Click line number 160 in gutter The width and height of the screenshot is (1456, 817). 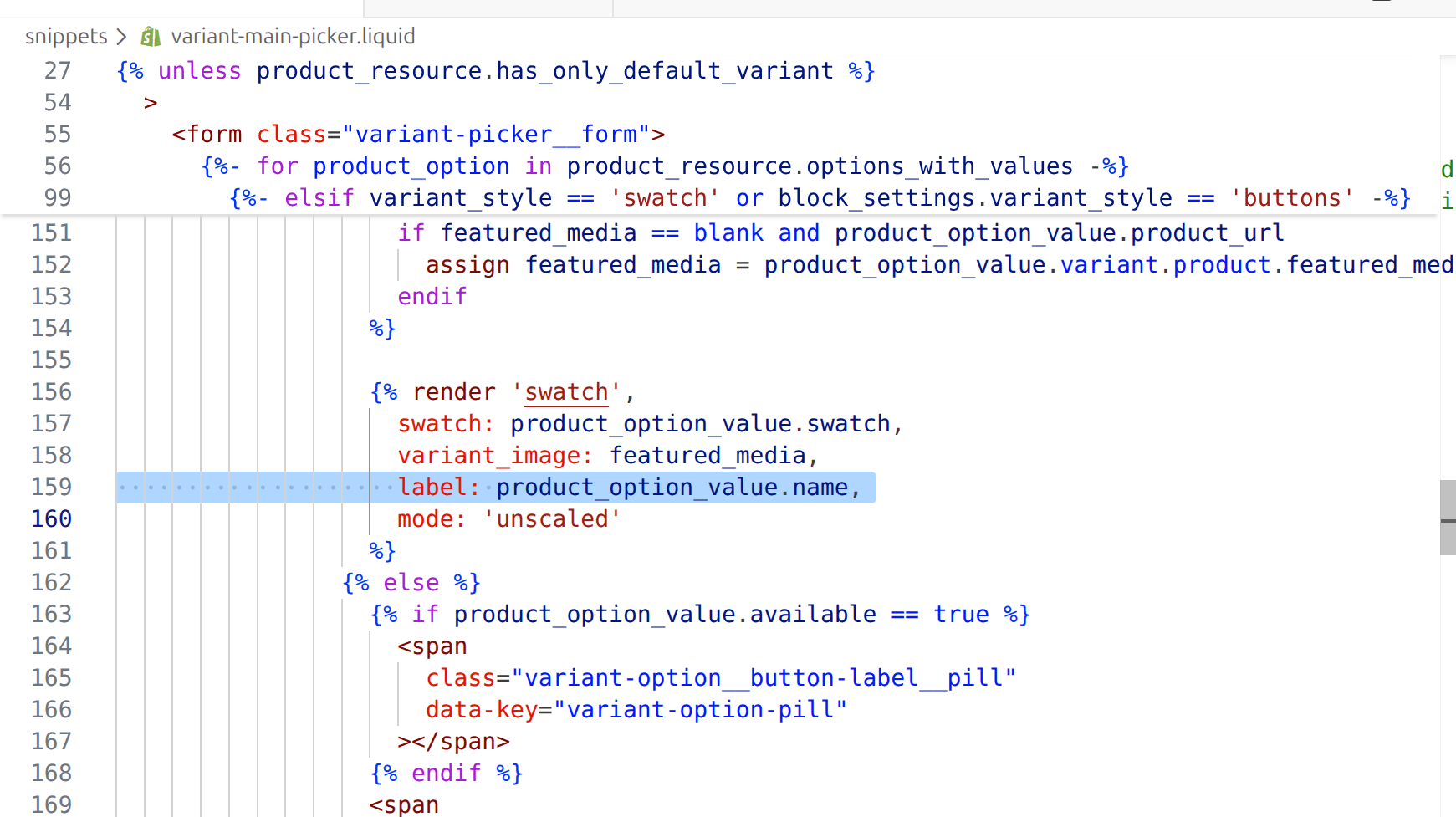(x=52, y=519)
